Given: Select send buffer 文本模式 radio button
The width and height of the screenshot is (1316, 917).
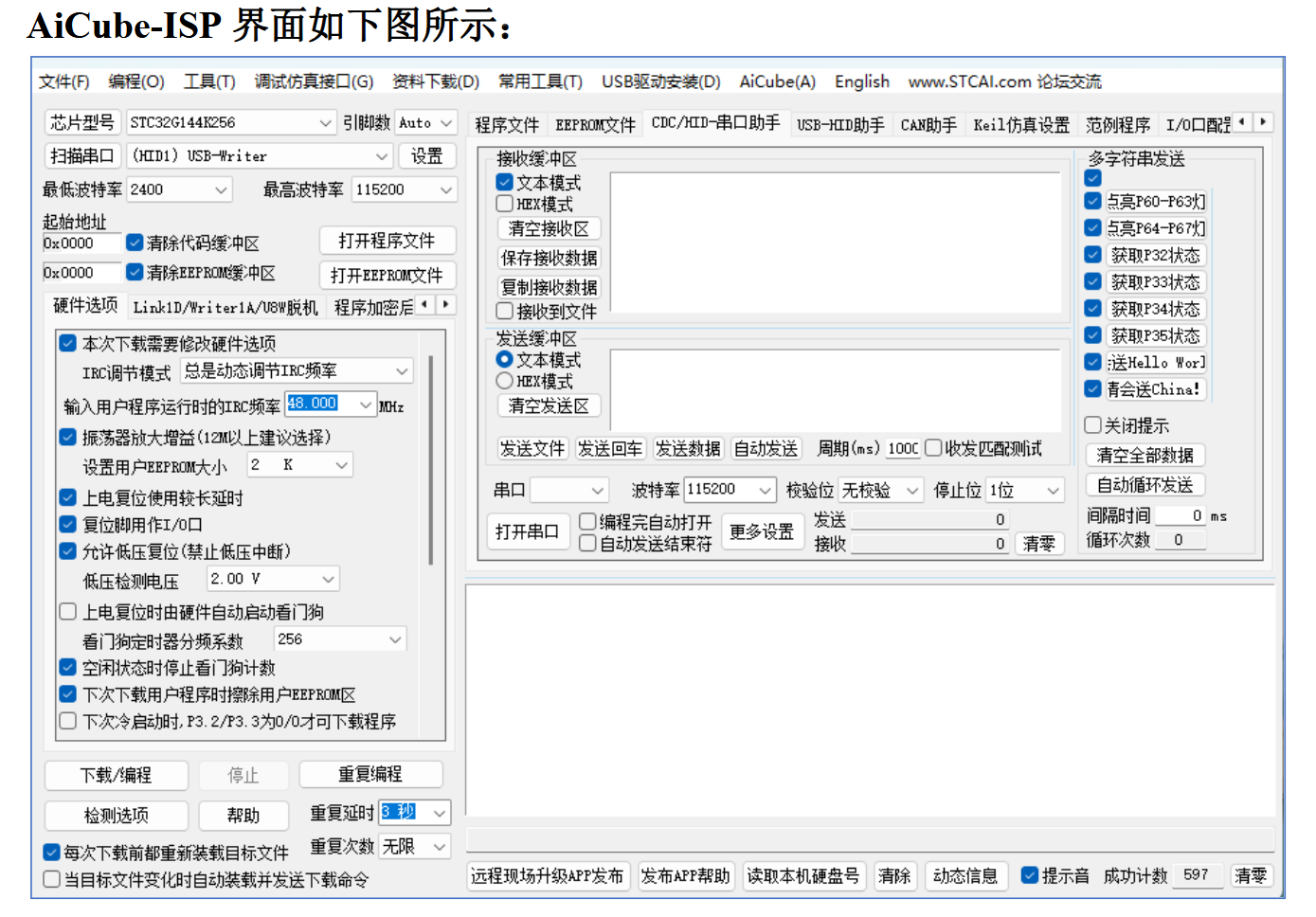Looking at the screenshot, I should (x=505, y=360).
